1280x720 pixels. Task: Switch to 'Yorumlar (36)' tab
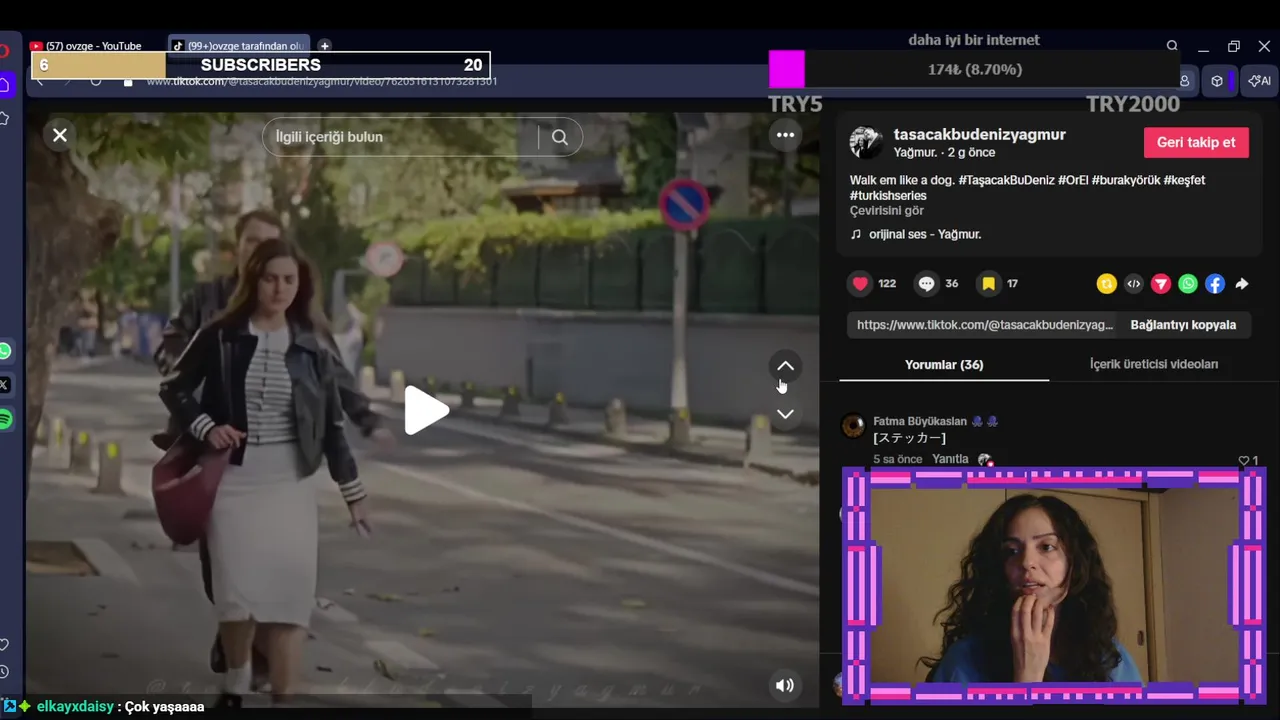pyautogui.click(x=944, y=365)
